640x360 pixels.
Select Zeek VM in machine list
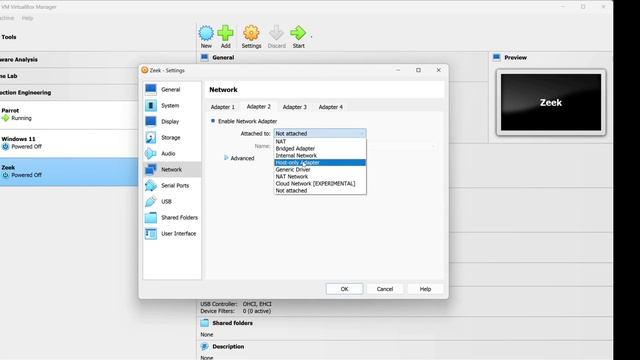point(69,171)
